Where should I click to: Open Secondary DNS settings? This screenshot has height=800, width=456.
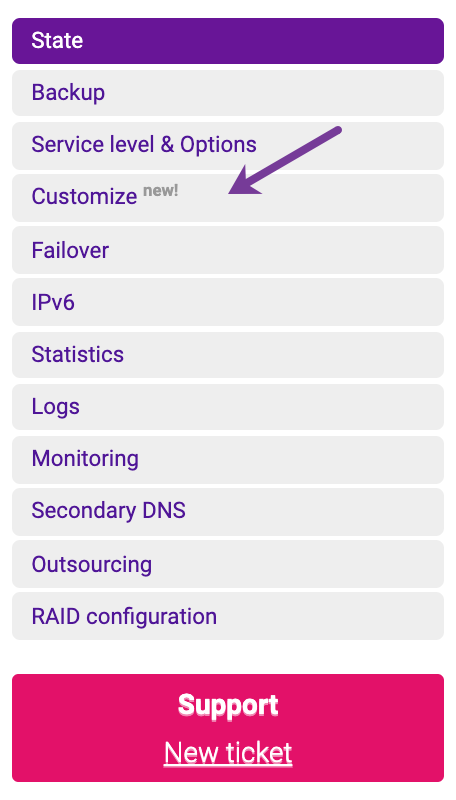click(x=228, y=512)
